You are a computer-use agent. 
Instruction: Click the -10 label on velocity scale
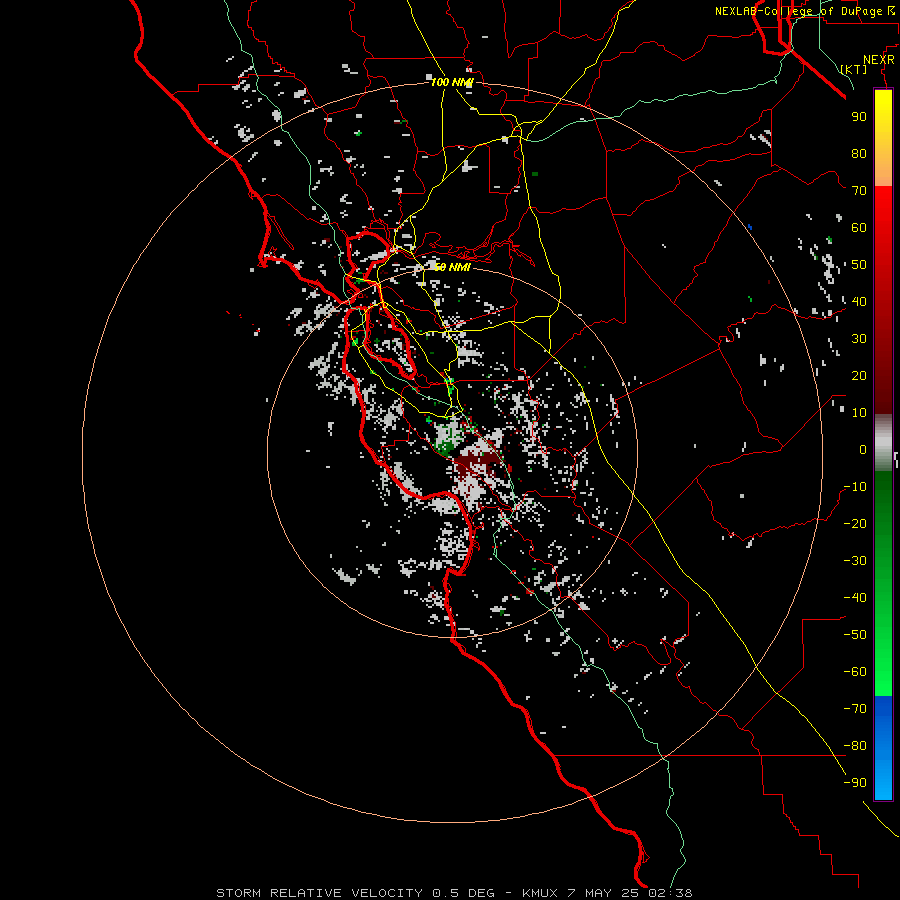[x=855, y=487]
